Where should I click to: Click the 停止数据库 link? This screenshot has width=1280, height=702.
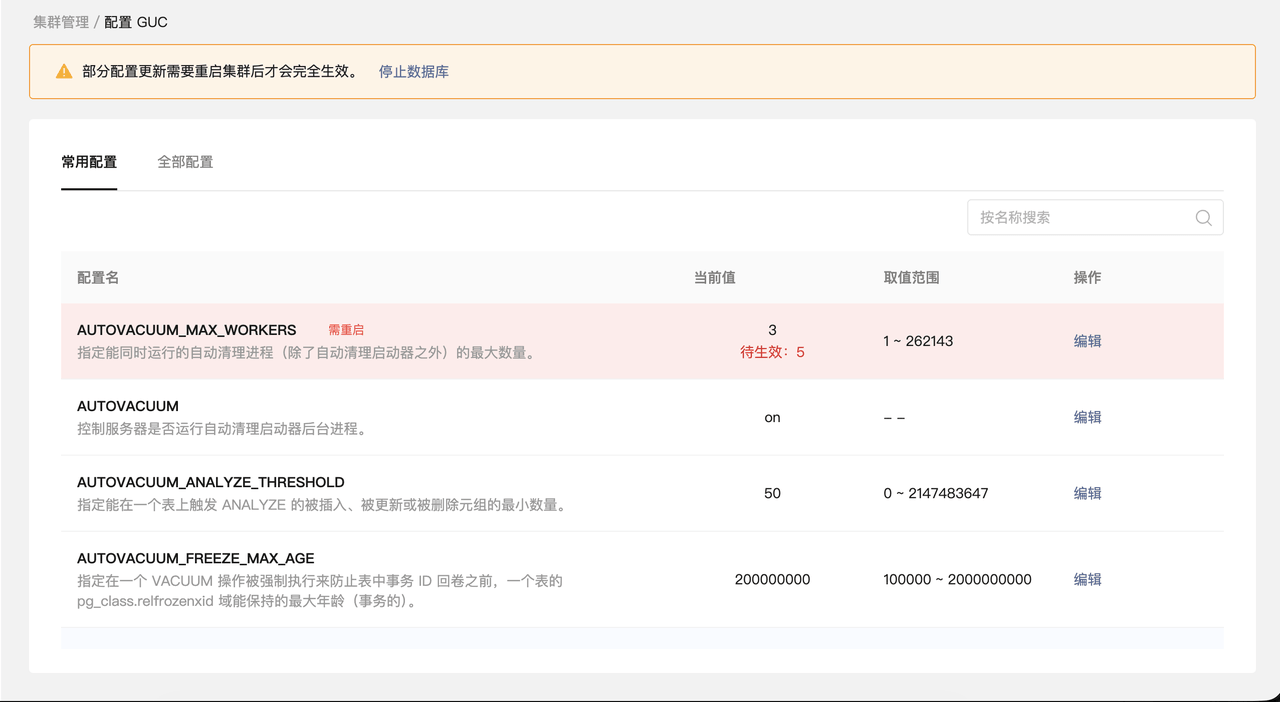point(413,72)
